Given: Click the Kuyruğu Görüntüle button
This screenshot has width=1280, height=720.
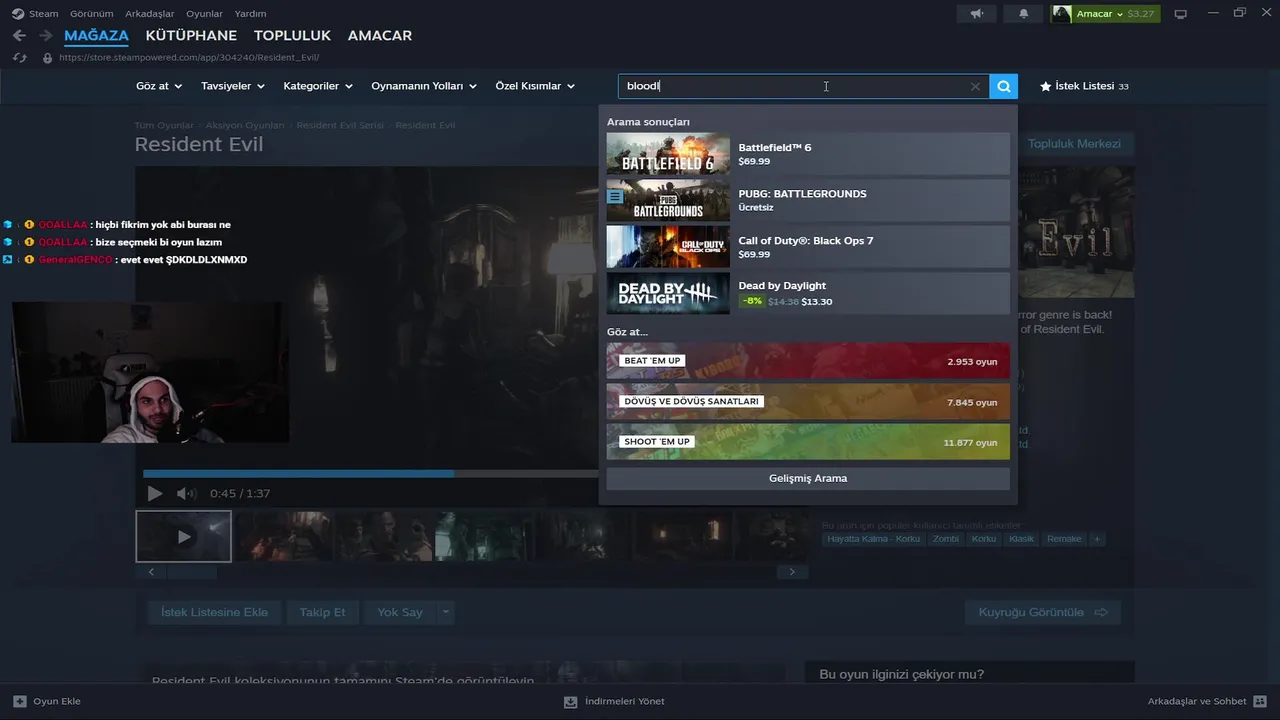Looking at the screenshot, I should point(1043,612).
